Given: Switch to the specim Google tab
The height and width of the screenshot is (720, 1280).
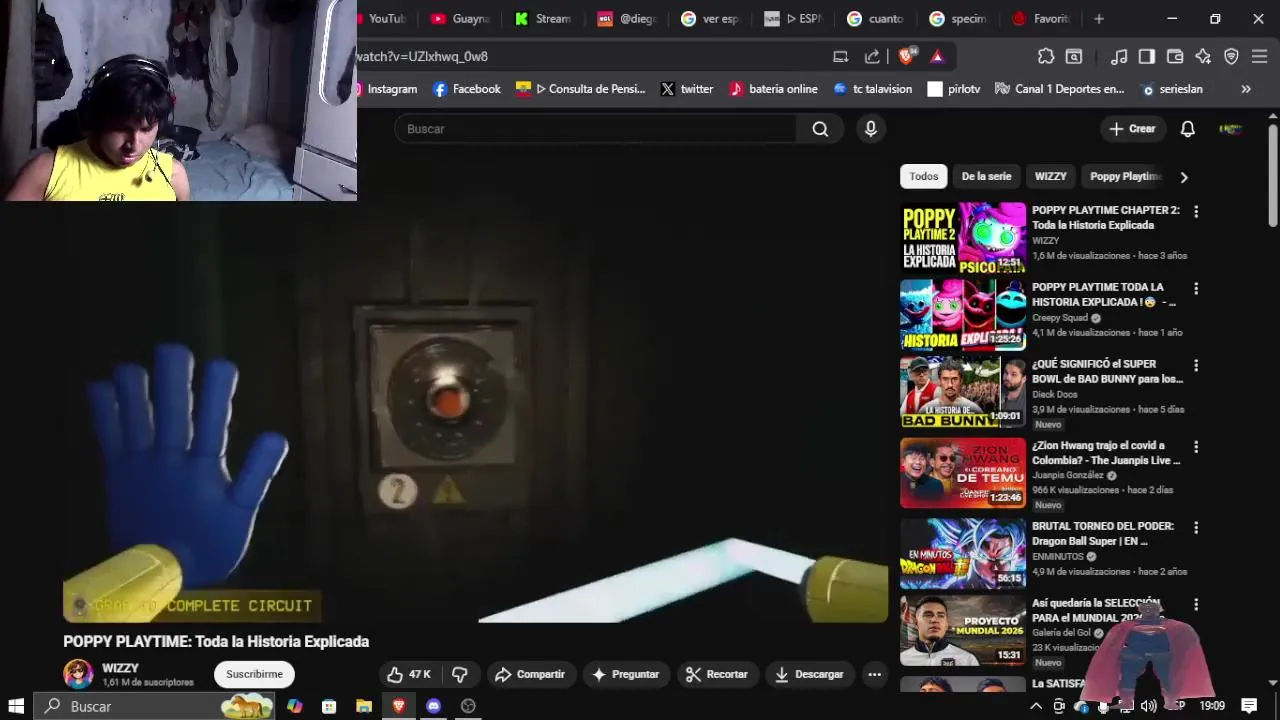Looking at the screenshot, I should [958, 19].
